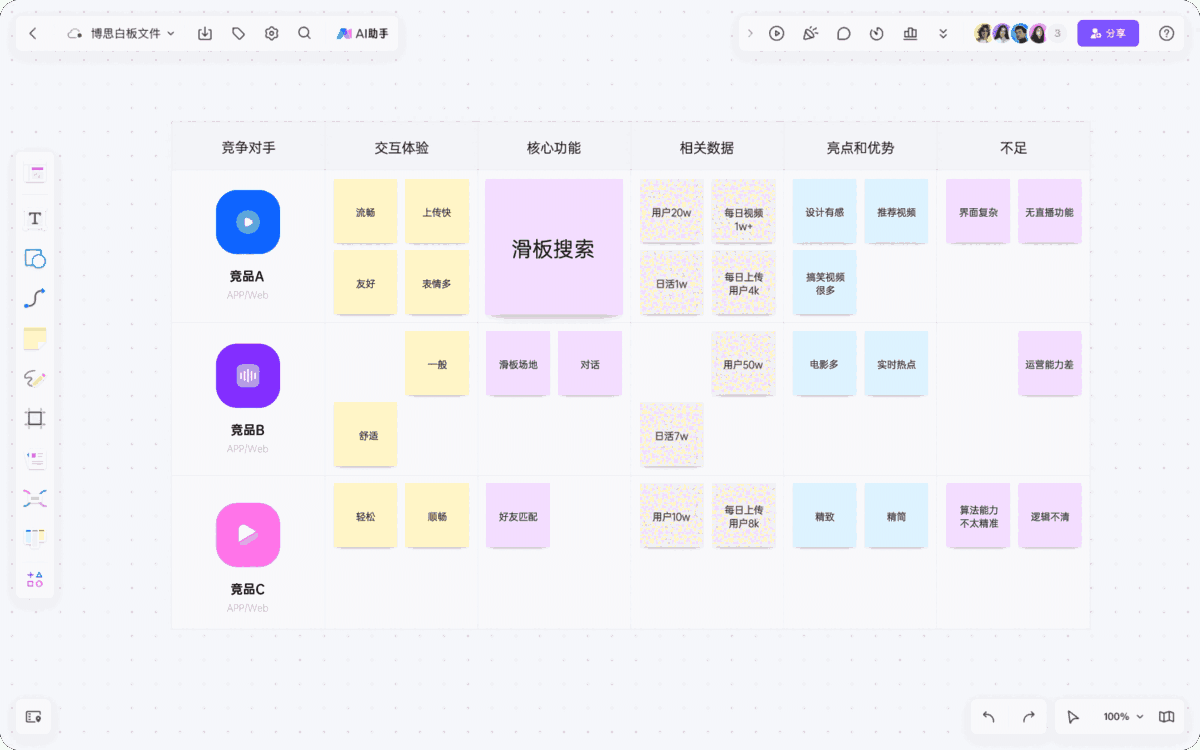Launch the AI助手 assistant
Image resolution: width=1200 pixels, height=750 pixels.
coord(363,33)
